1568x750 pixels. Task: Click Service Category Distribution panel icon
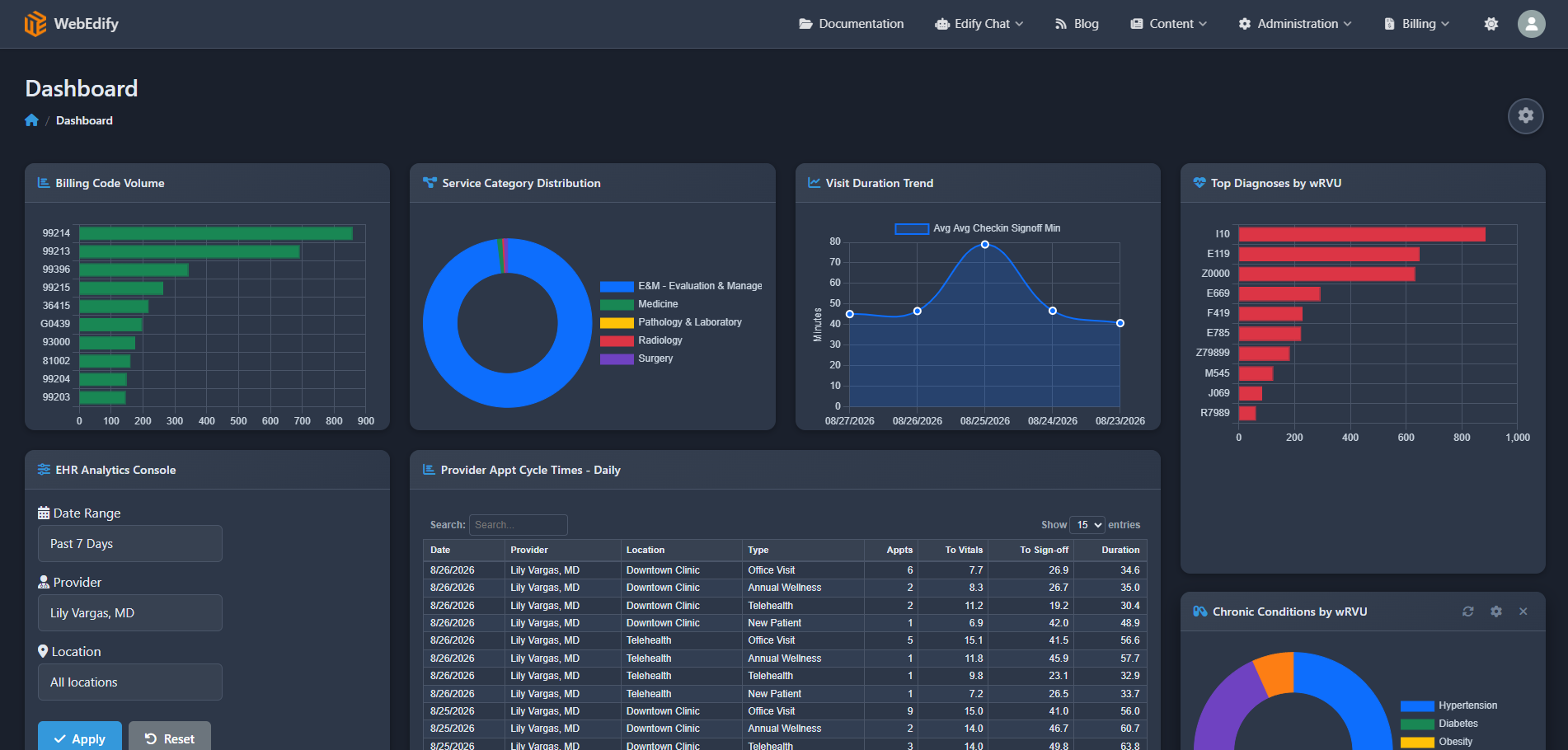coord(430,183)
